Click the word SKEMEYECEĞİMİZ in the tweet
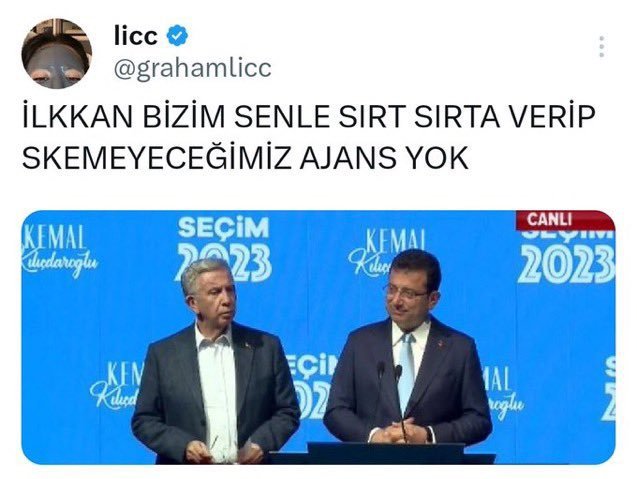637x479 pixels. tap(157, 158)
